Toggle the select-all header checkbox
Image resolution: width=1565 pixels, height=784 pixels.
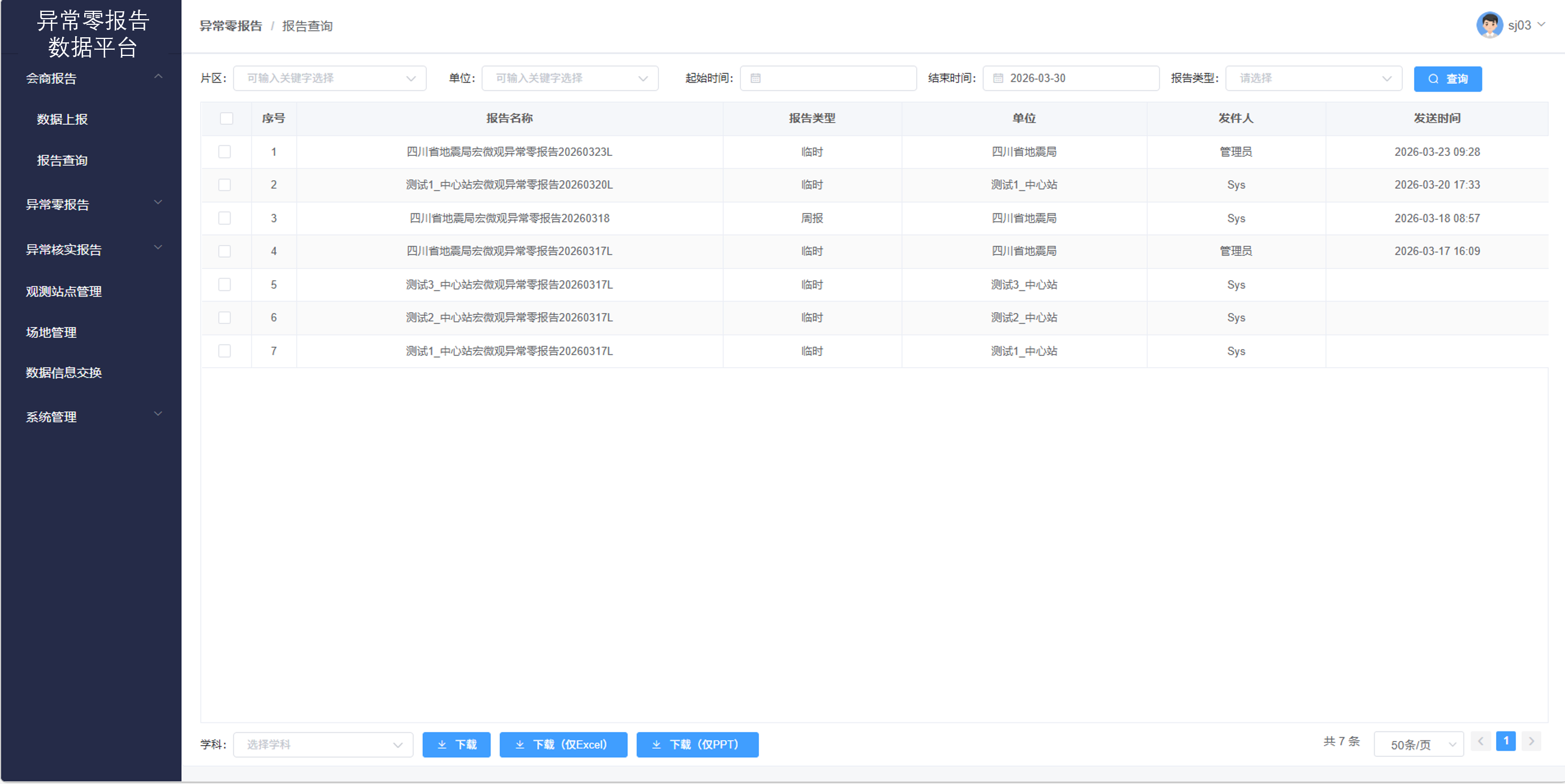coord(226,119)
